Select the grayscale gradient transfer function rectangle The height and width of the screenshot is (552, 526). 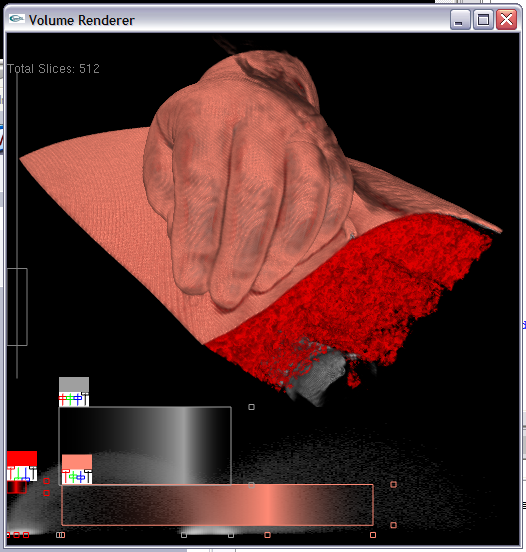[145, 446]
